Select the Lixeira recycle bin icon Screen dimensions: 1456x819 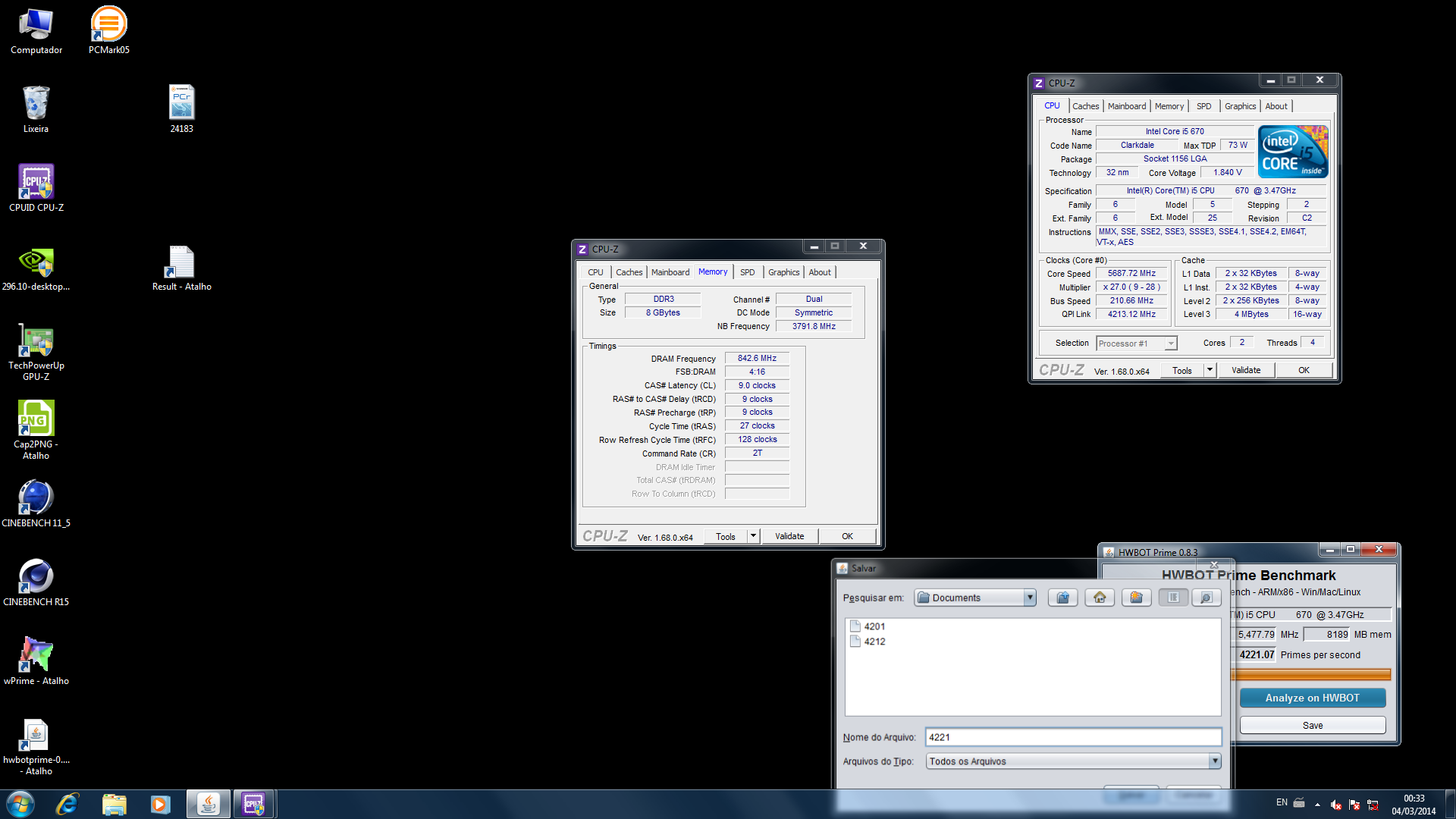point(36,110)
